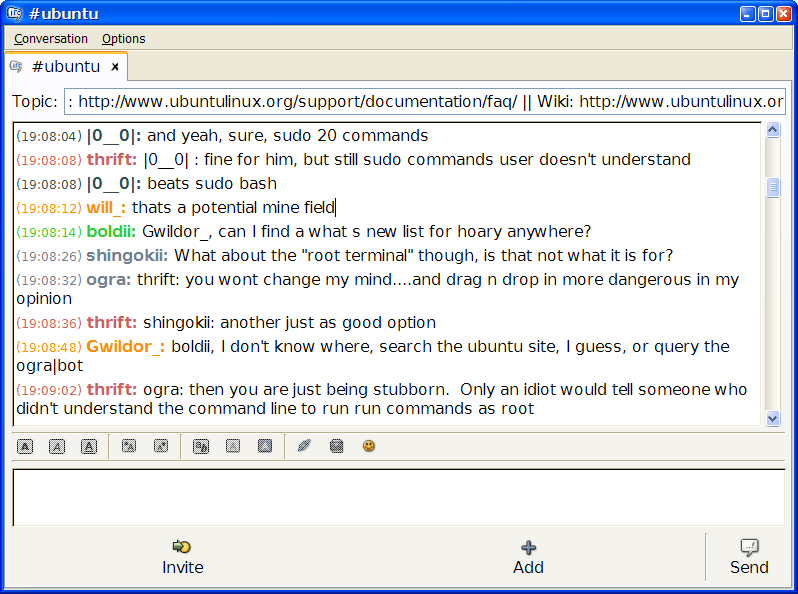798x594 pixels.
Task: Click in the Topic text field
Action: pyautogui.click(x=425, y=102)
